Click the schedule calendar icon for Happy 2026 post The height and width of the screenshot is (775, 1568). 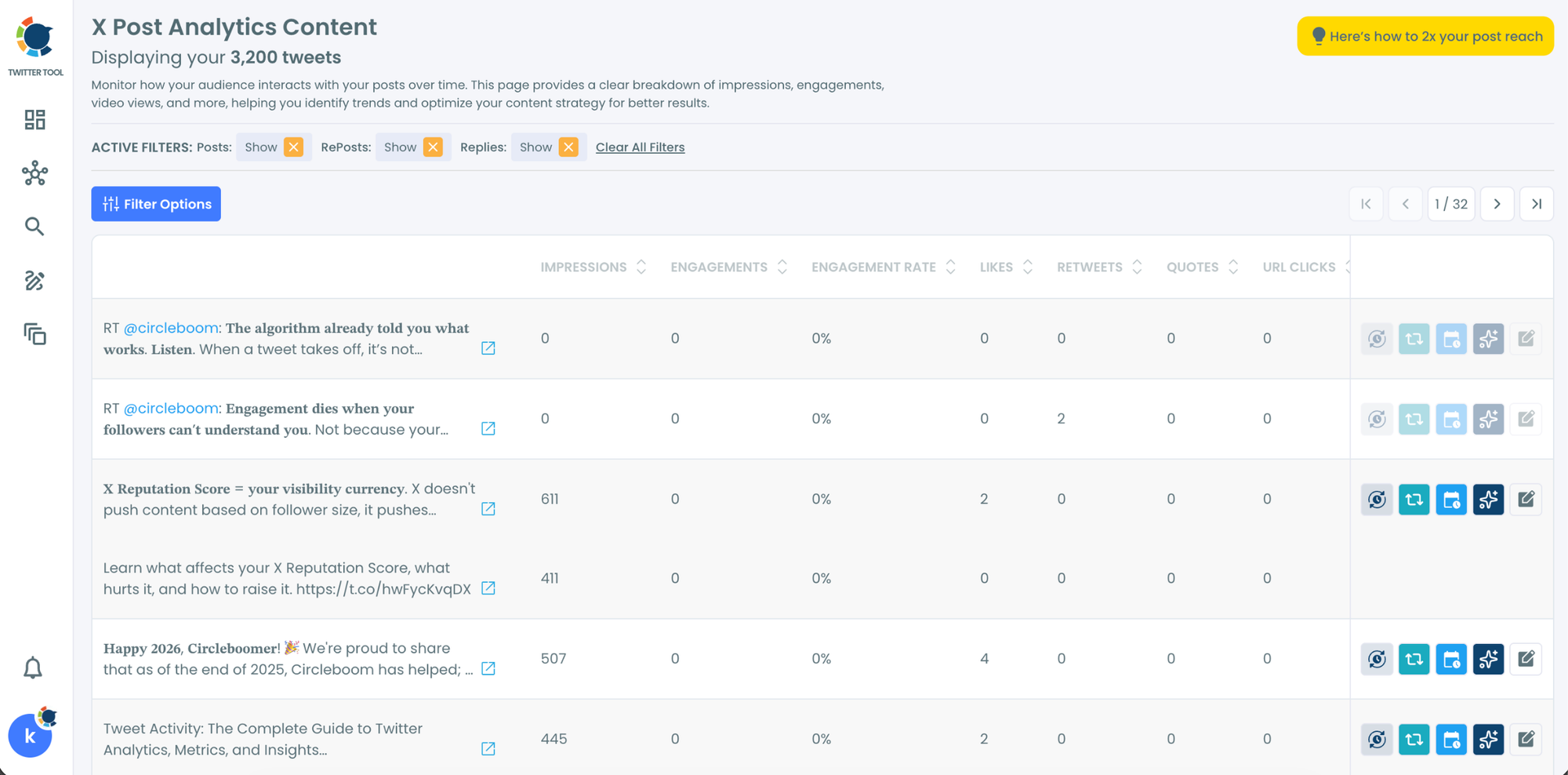tap(1451, 659)
